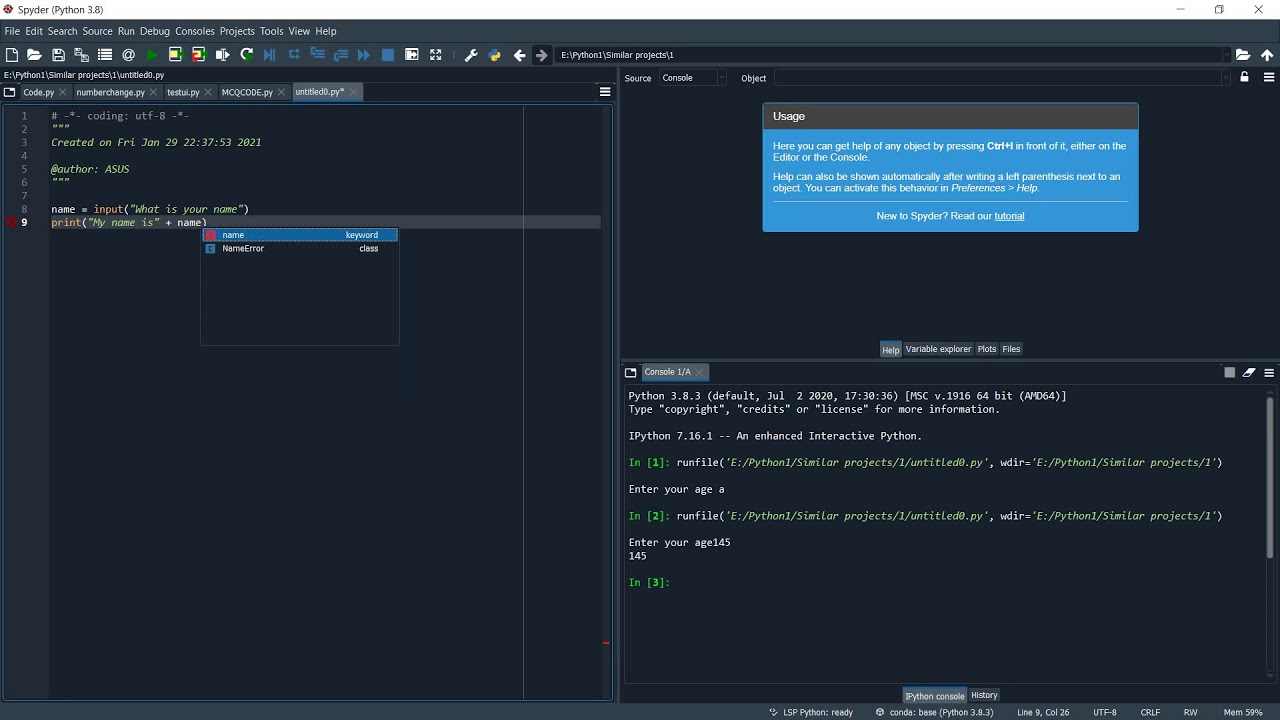Open the File menu
1280x720 pixels.
(12, 31)
